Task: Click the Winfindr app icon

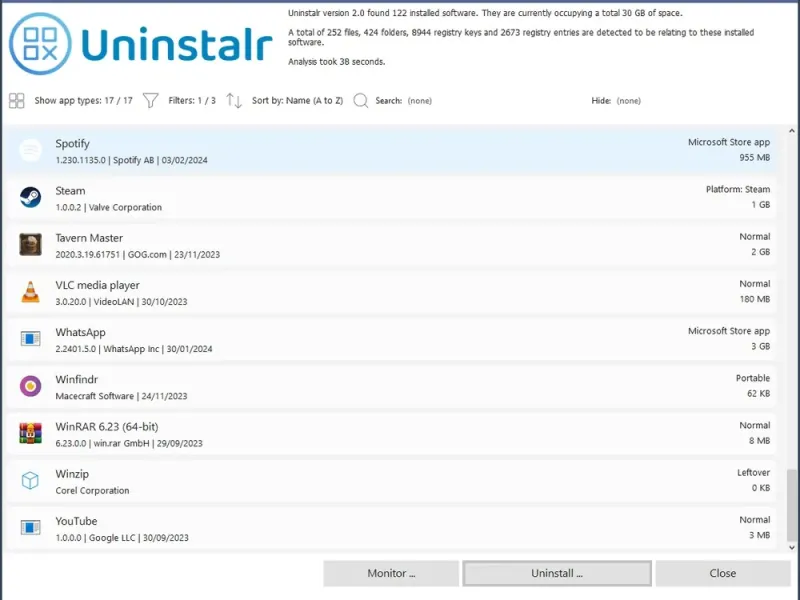Action: pyautogui.click(x=31, y=386)
